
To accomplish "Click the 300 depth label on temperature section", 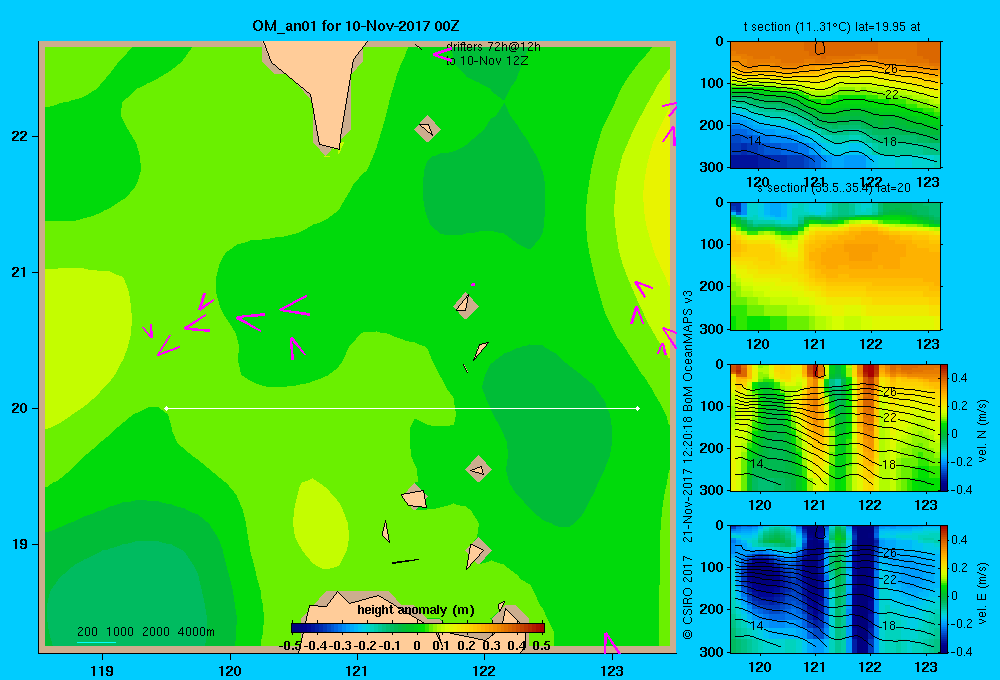I will click(x=710, y=167).
